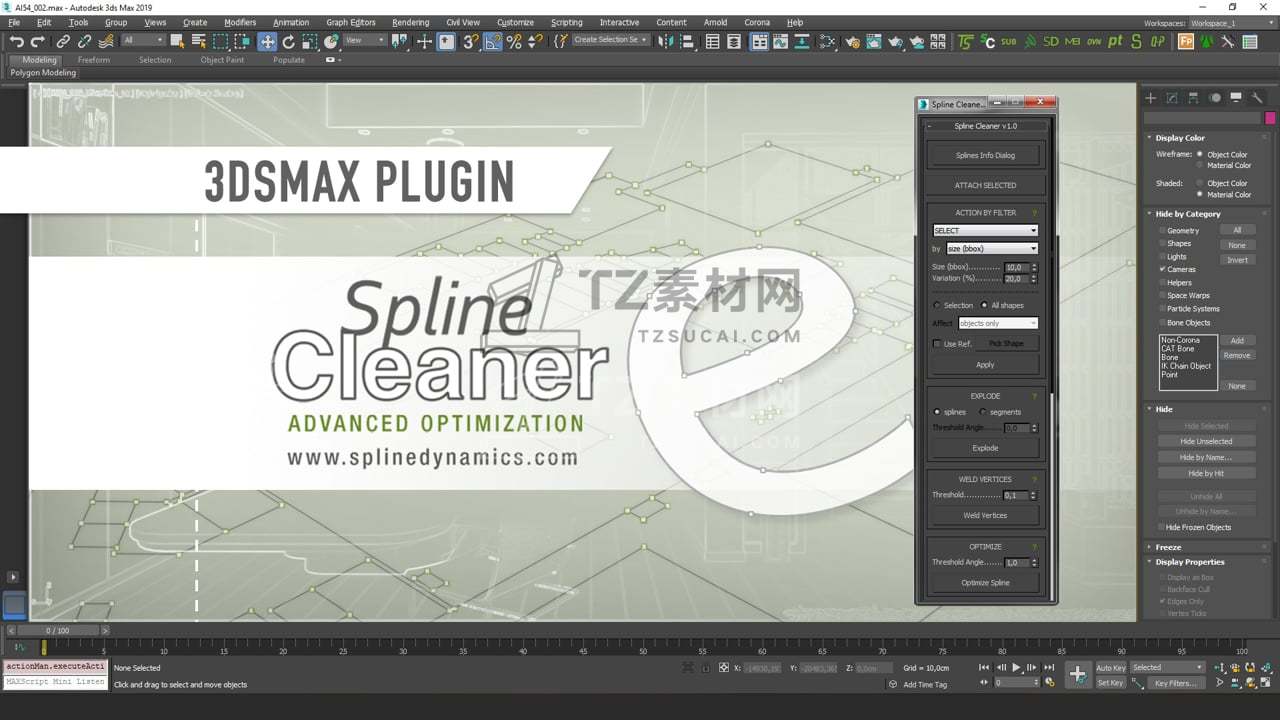Open the 'size (bbox)' filter dropdown
1280x720 pixels.
click(x=992, y=248)
